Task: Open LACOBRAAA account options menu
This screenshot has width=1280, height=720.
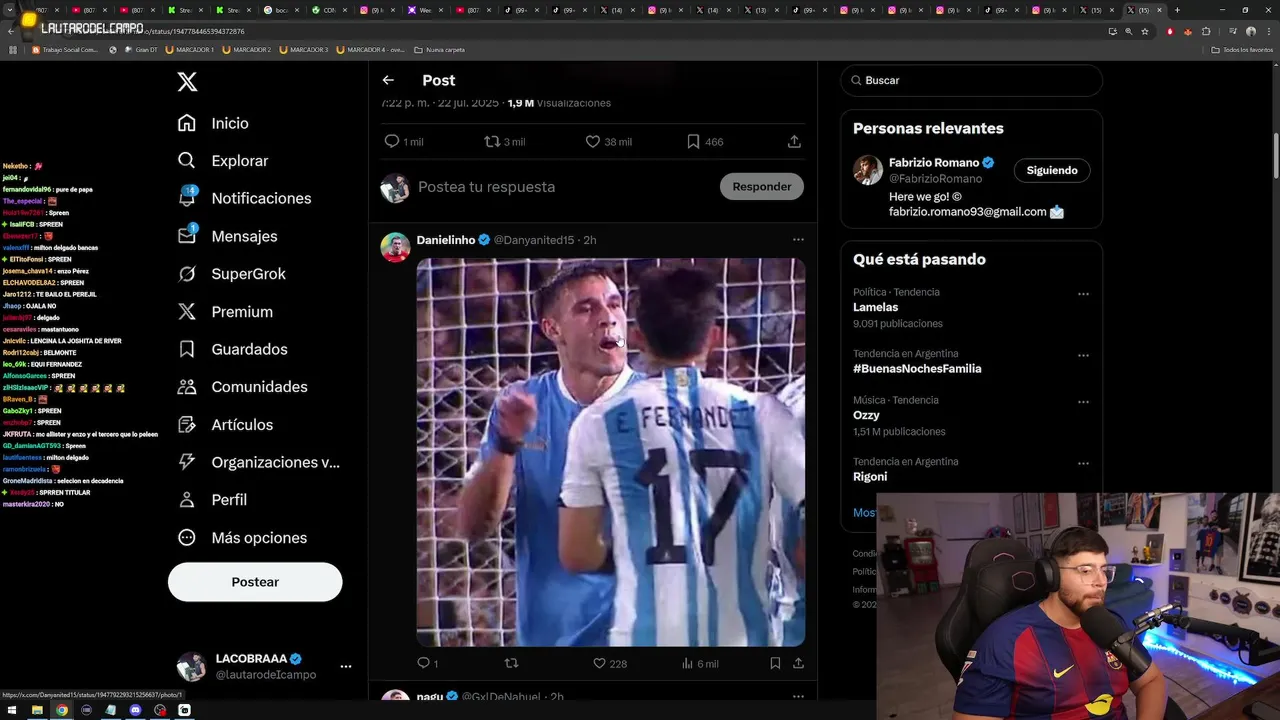Action: pos(345,666)
